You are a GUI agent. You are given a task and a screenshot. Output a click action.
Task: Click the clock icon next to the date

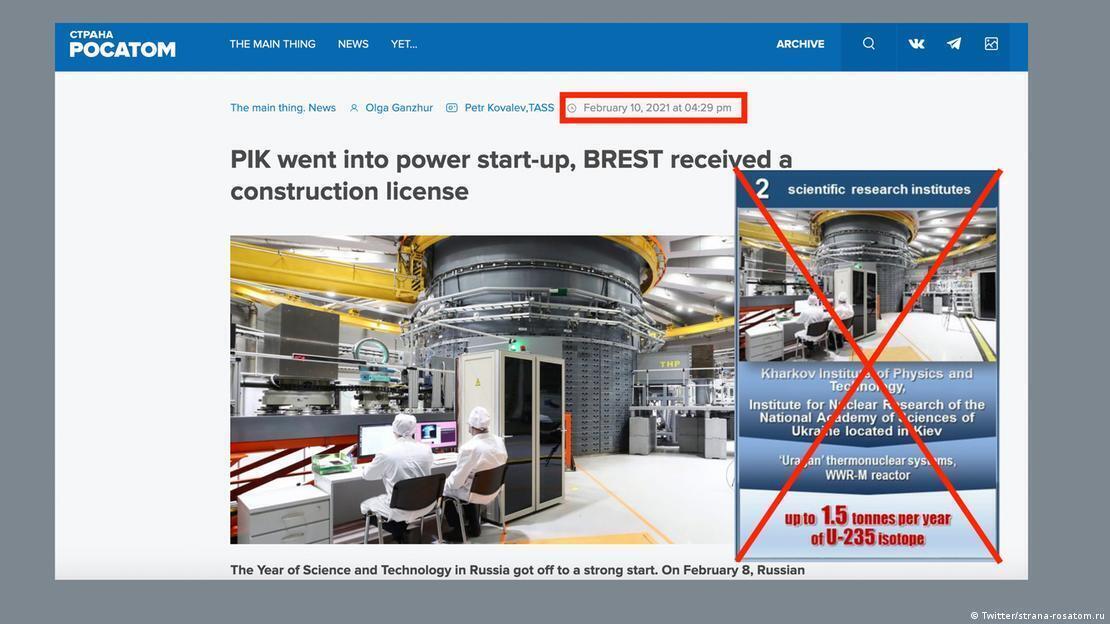point(572,108)
